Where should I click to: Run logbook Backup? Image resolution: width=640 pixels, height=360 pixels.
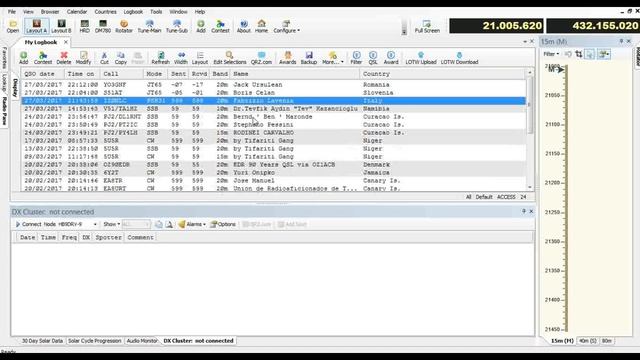point(309,58)
